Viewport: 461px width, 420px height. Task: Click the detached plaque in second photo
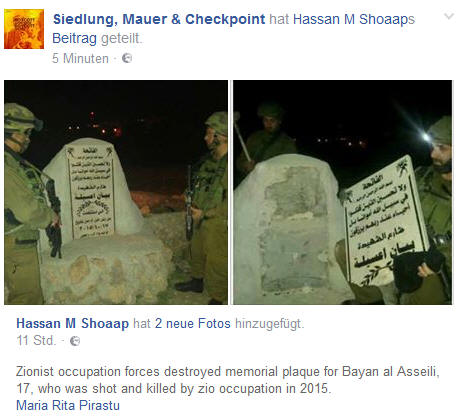(x=385, y=222)
